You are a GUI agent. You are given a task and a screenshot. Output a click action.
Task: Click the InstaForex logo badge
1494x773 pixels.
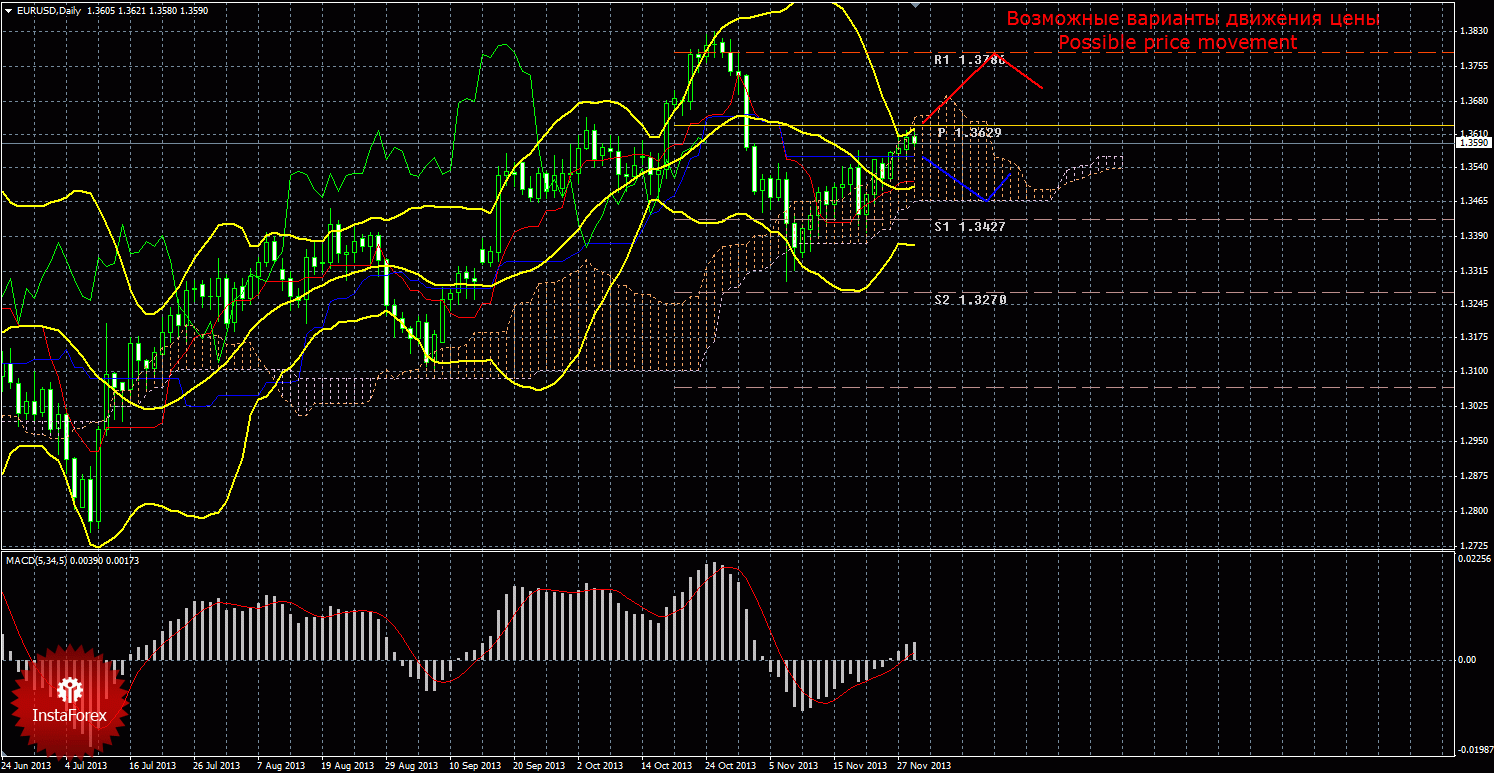tap(68, 700)
